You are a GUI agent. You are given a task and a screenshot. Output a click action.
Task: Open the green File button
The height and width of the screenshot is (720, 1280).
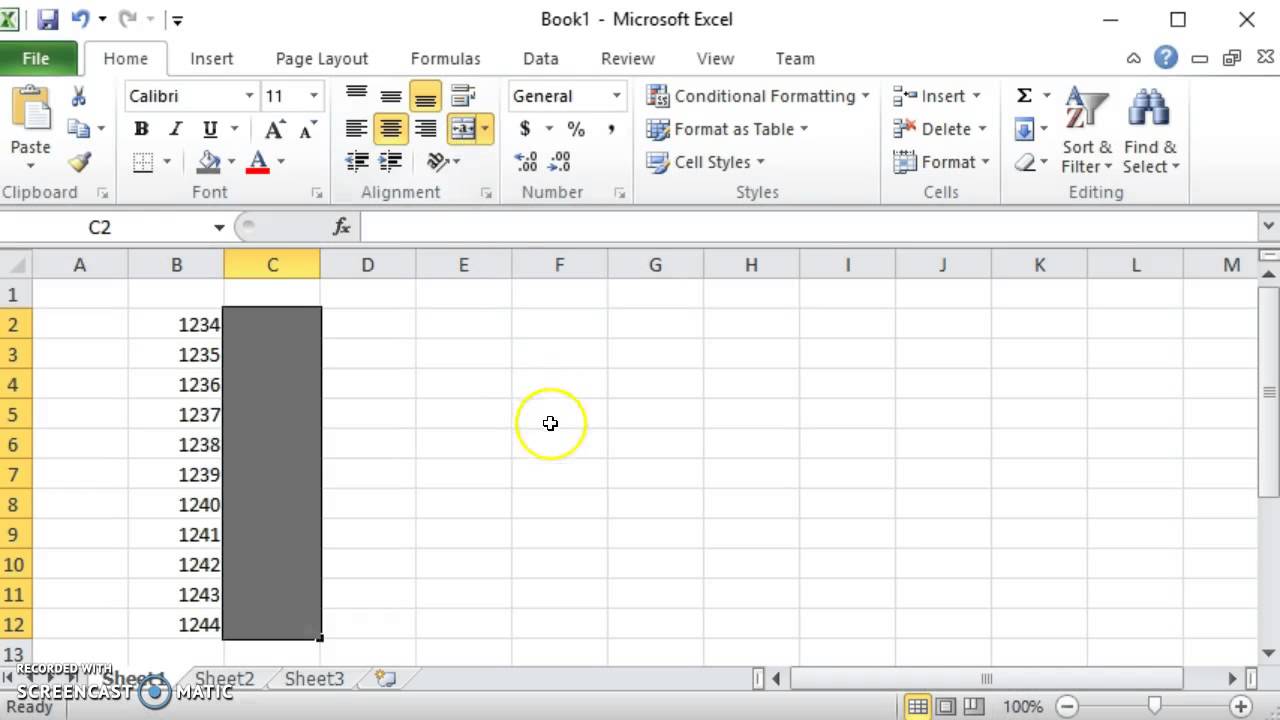point(36,58)
